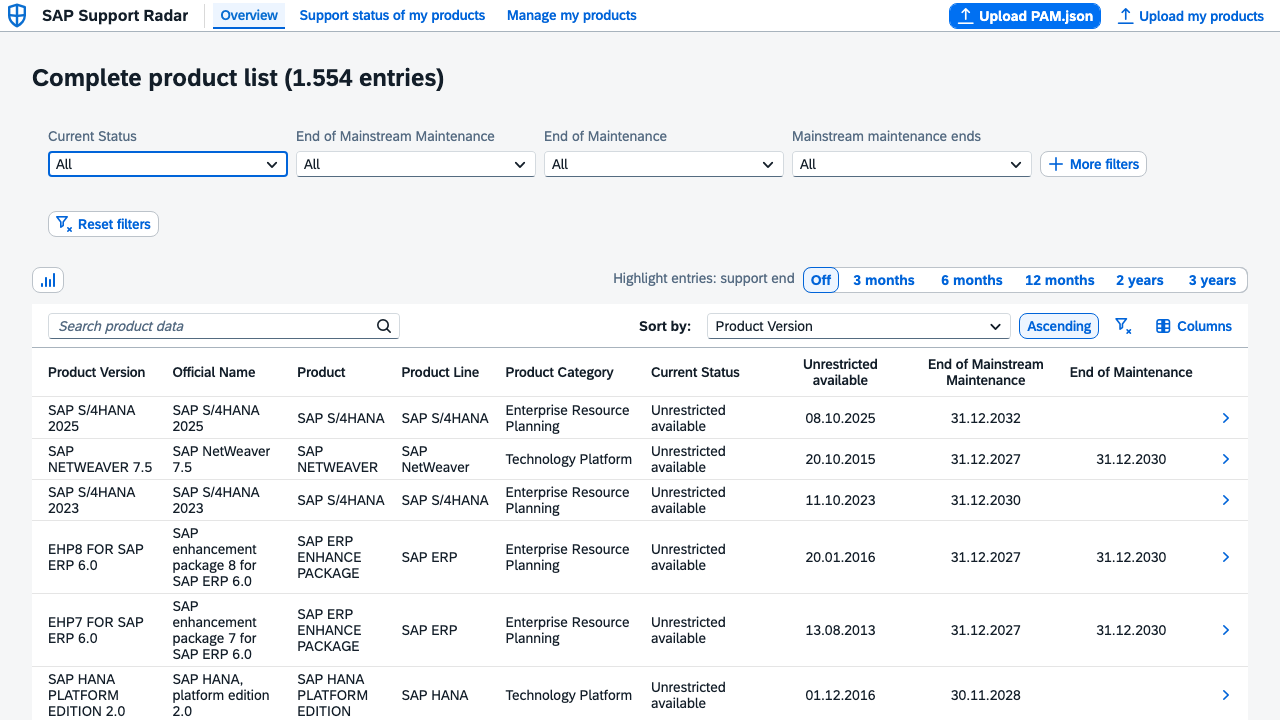Image resolution: width=1280 pixels, height=720 pixels.
Task: Click the Product Category column header
Action: tap(559, 372)
